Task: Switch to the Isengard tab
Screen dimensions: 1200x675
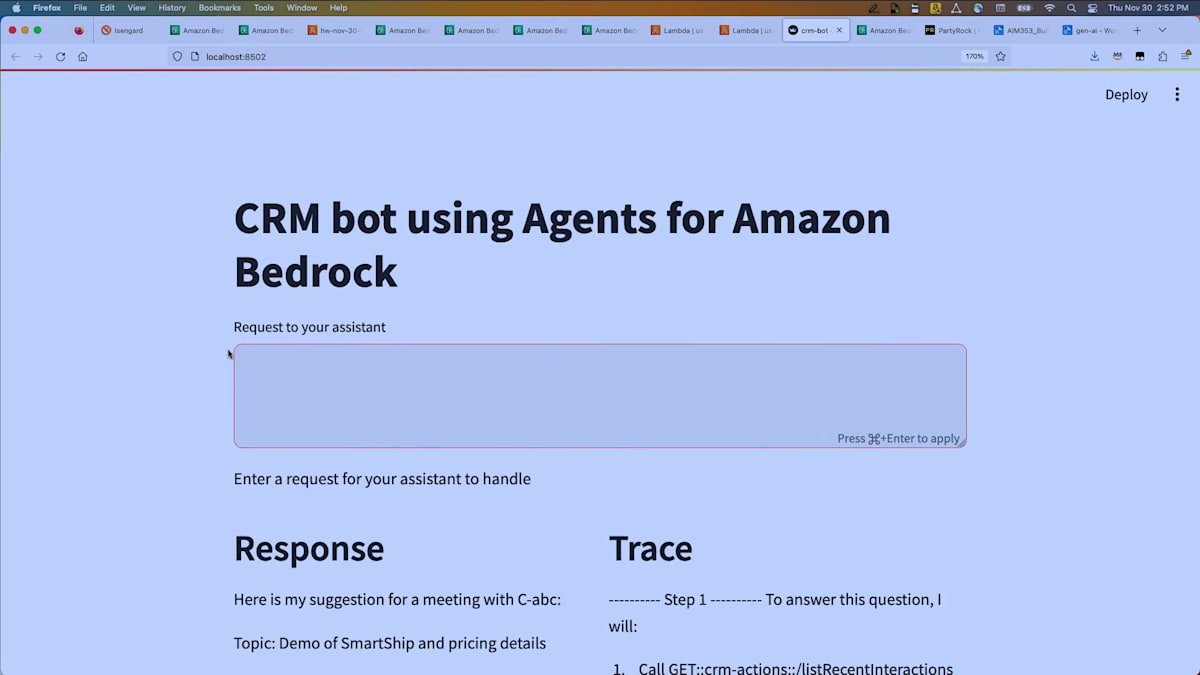Action: (128, 30)
